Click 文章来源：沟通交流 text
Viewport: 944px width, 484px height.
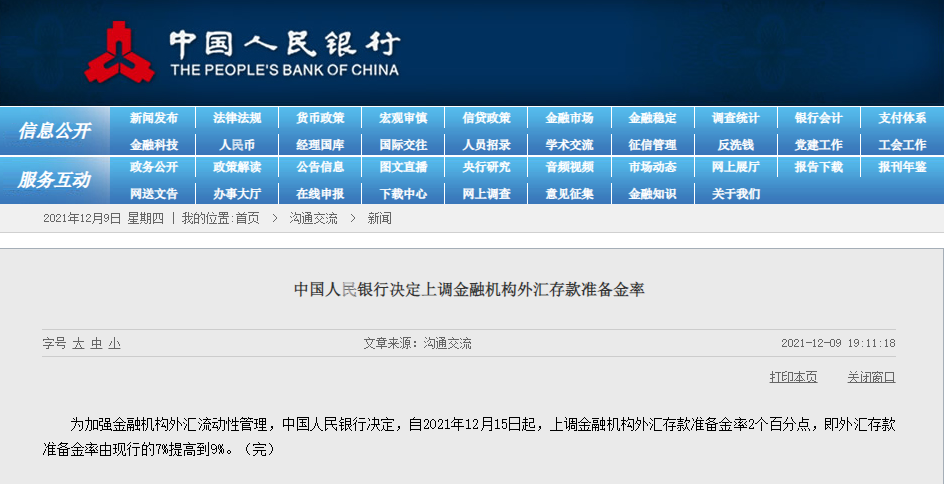pyautogui.click(x=417, y=344)
